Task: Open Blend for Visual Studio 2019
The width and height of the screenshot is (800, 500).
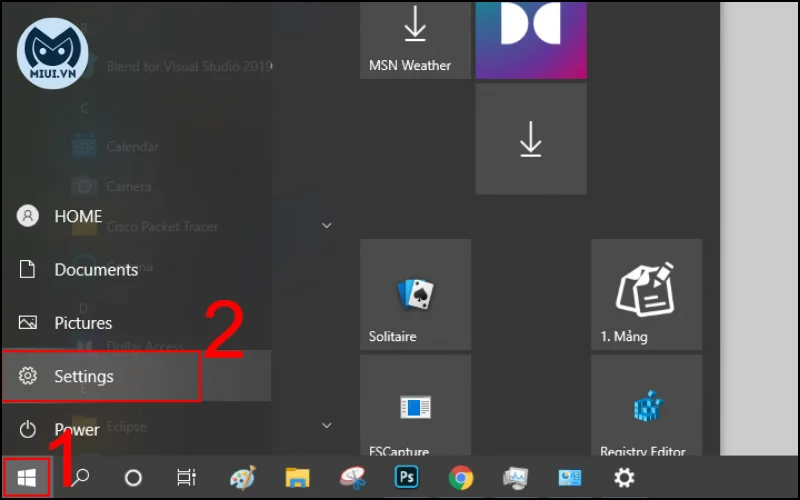Action: coord(189,66)
